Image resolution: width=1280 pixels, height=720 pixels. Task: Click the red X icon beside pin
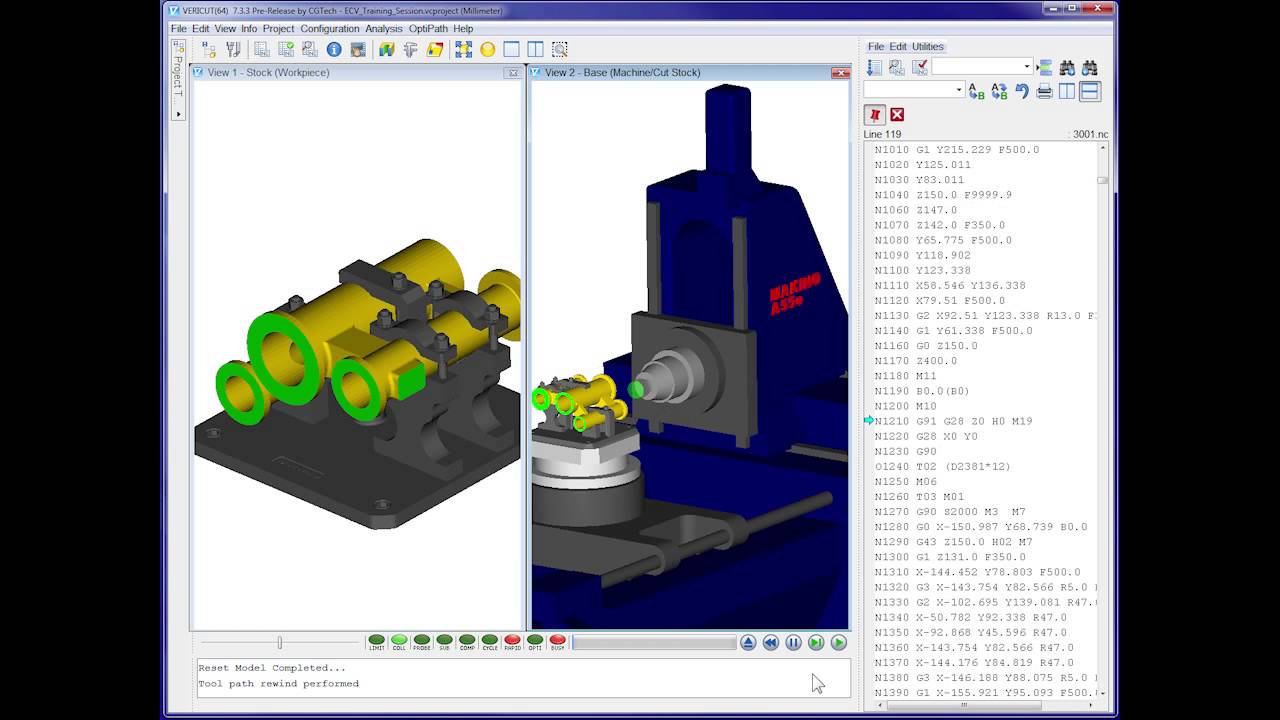(897, 115)
